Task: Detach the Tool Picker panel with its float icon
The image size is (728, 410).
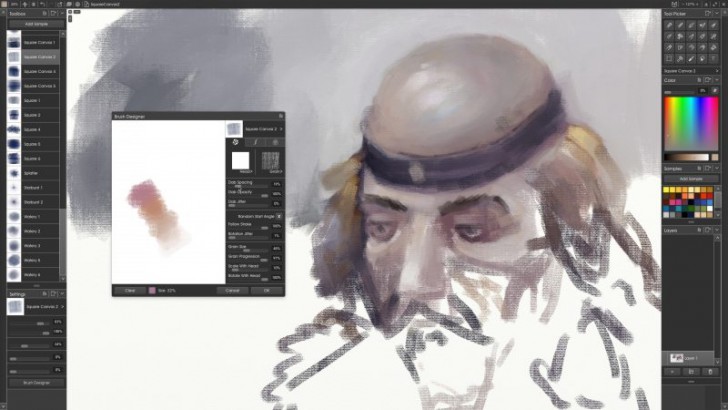Action: [708, 14]
